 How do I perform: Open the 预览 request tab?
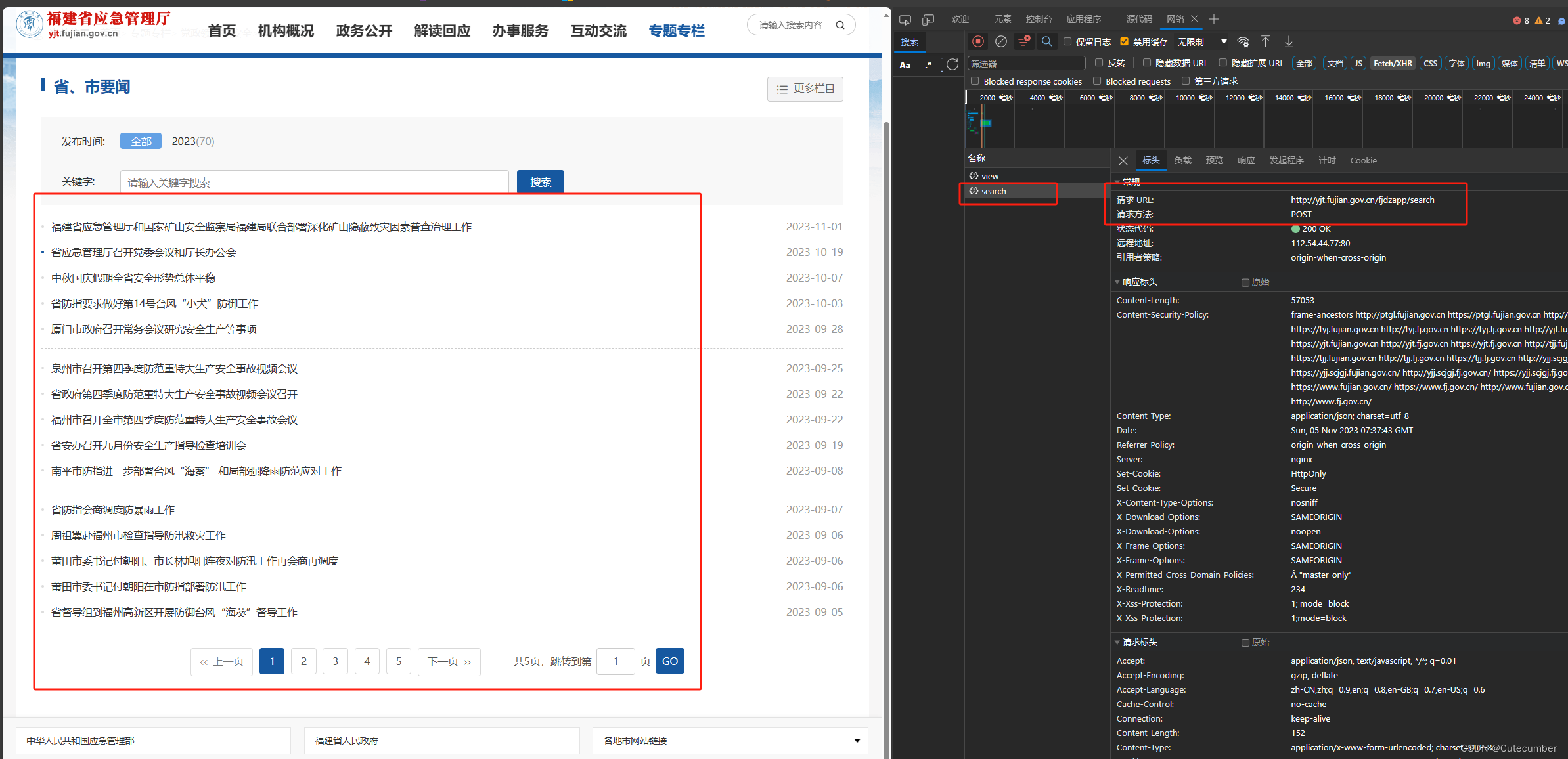pos(1214,161)
